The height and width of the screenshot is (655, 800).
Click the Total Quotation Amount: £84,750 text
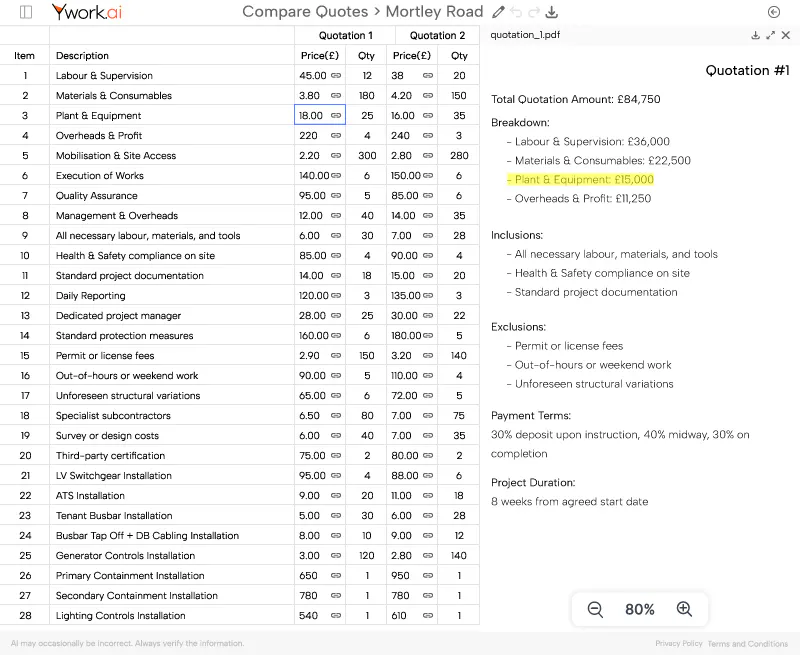pos(576,99)
